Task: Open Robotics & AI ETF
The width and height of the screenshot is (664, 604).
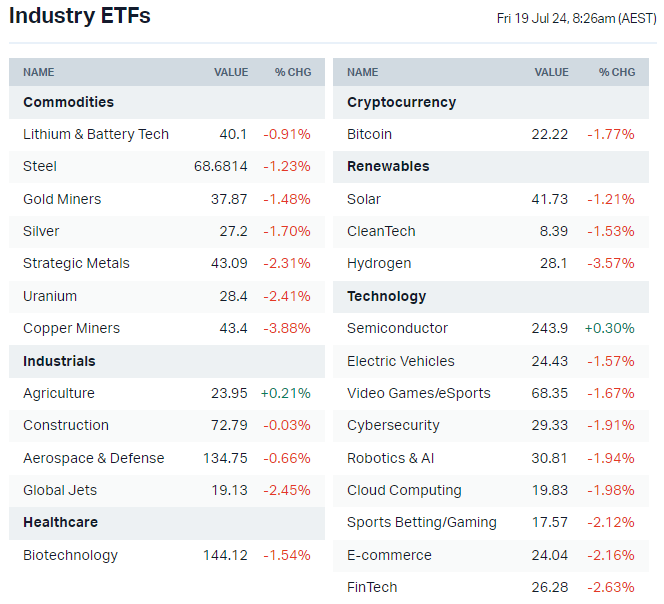Action: point(390,458)
